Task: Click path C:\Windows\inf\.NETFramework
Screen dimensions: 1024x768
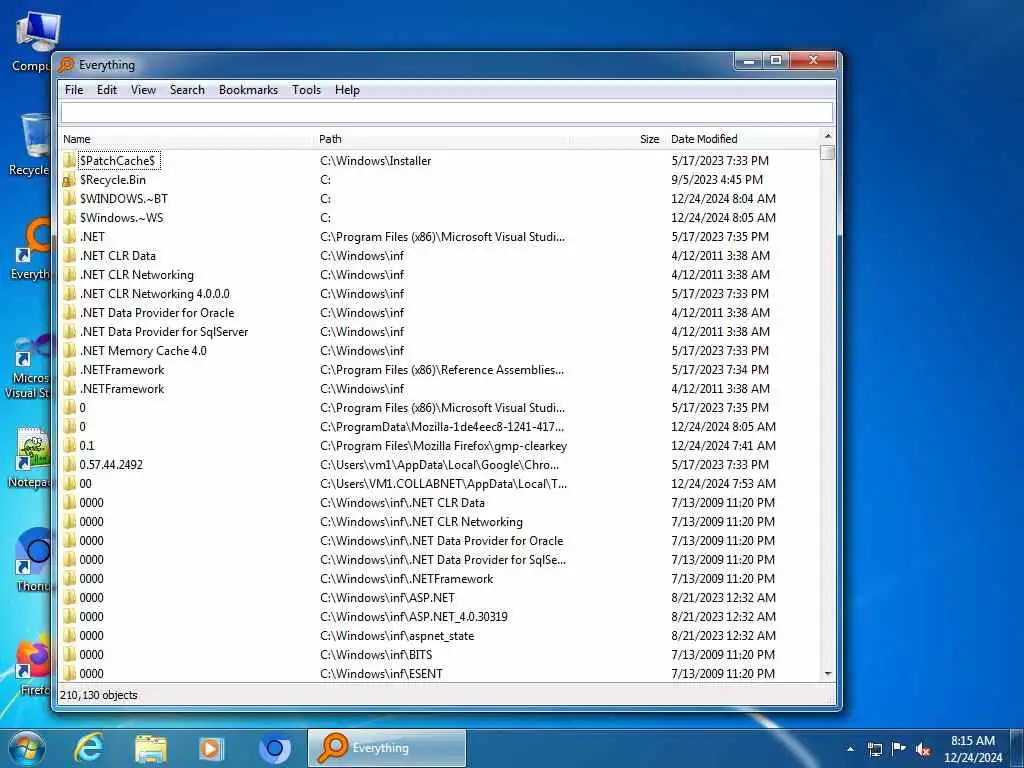Action: tap(407, 579)
